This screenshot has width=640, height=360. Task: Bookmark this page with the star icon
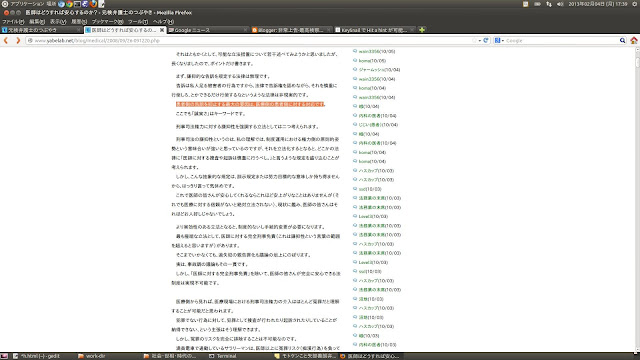tap(474, 41)
